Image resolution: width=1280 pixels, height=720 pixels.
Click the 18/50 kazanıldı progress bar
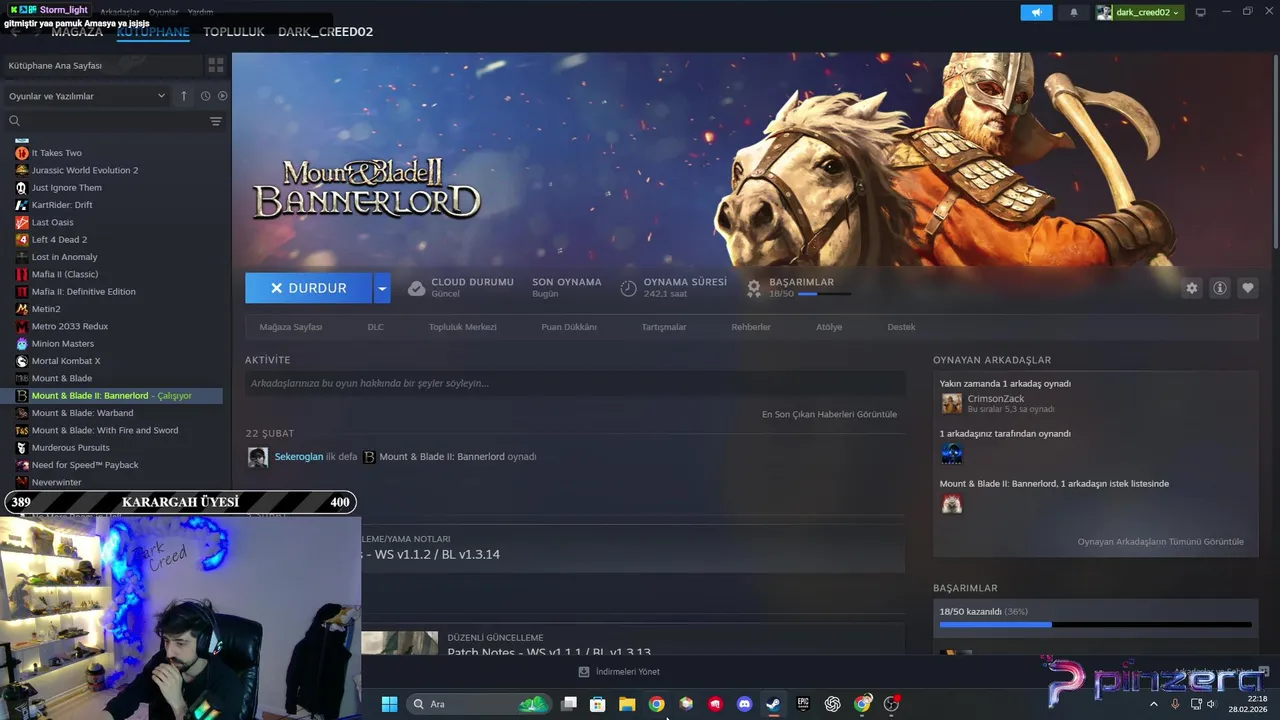pyautogui.click(x=1095, y=625)
